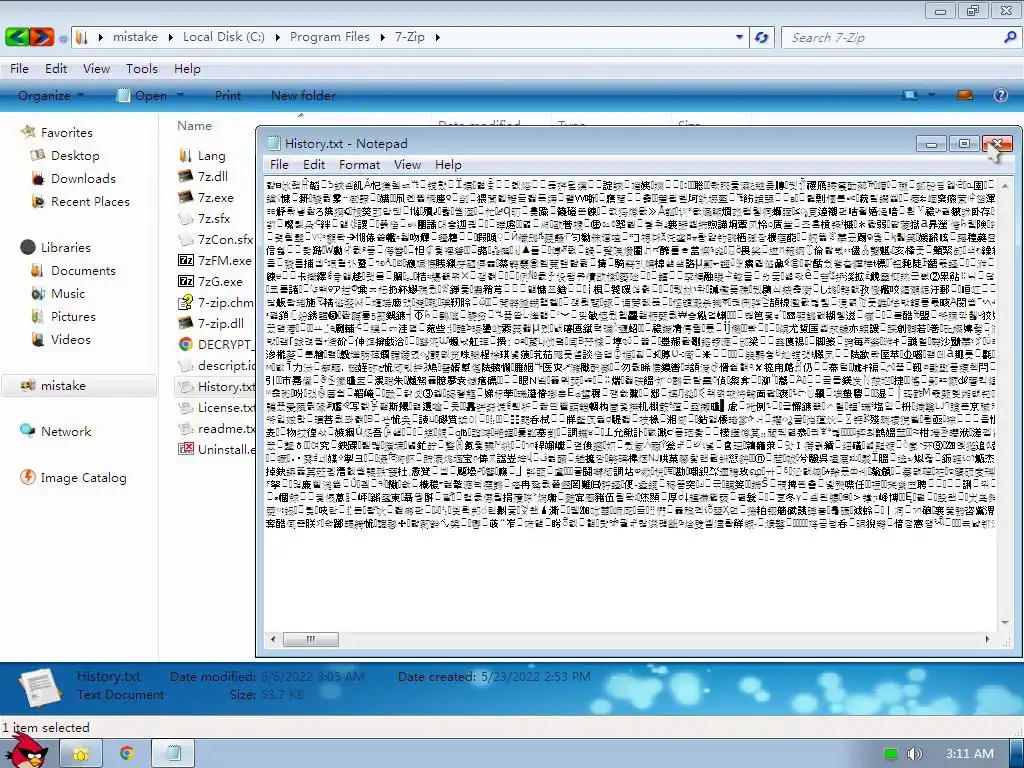Open the Help question mark icon in Explorer toolbar

pos(1000,95)
